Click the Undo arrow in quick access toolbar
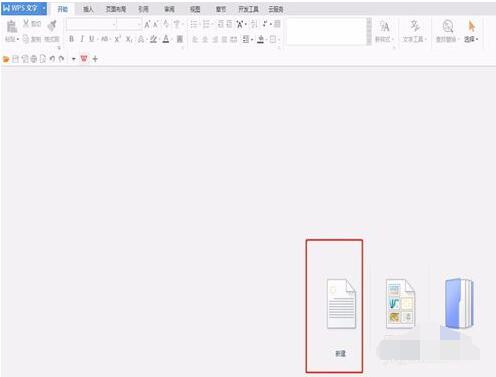The image size is (496, 377). (x=52, y=59)
